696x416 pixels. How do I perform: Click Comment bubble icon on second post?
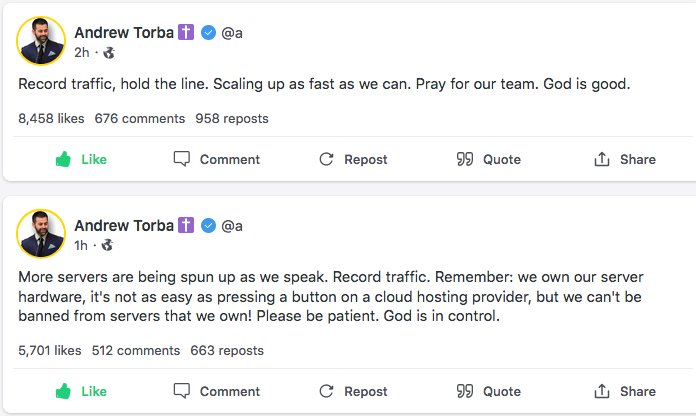pyautogui.click(x=182, y=391)
